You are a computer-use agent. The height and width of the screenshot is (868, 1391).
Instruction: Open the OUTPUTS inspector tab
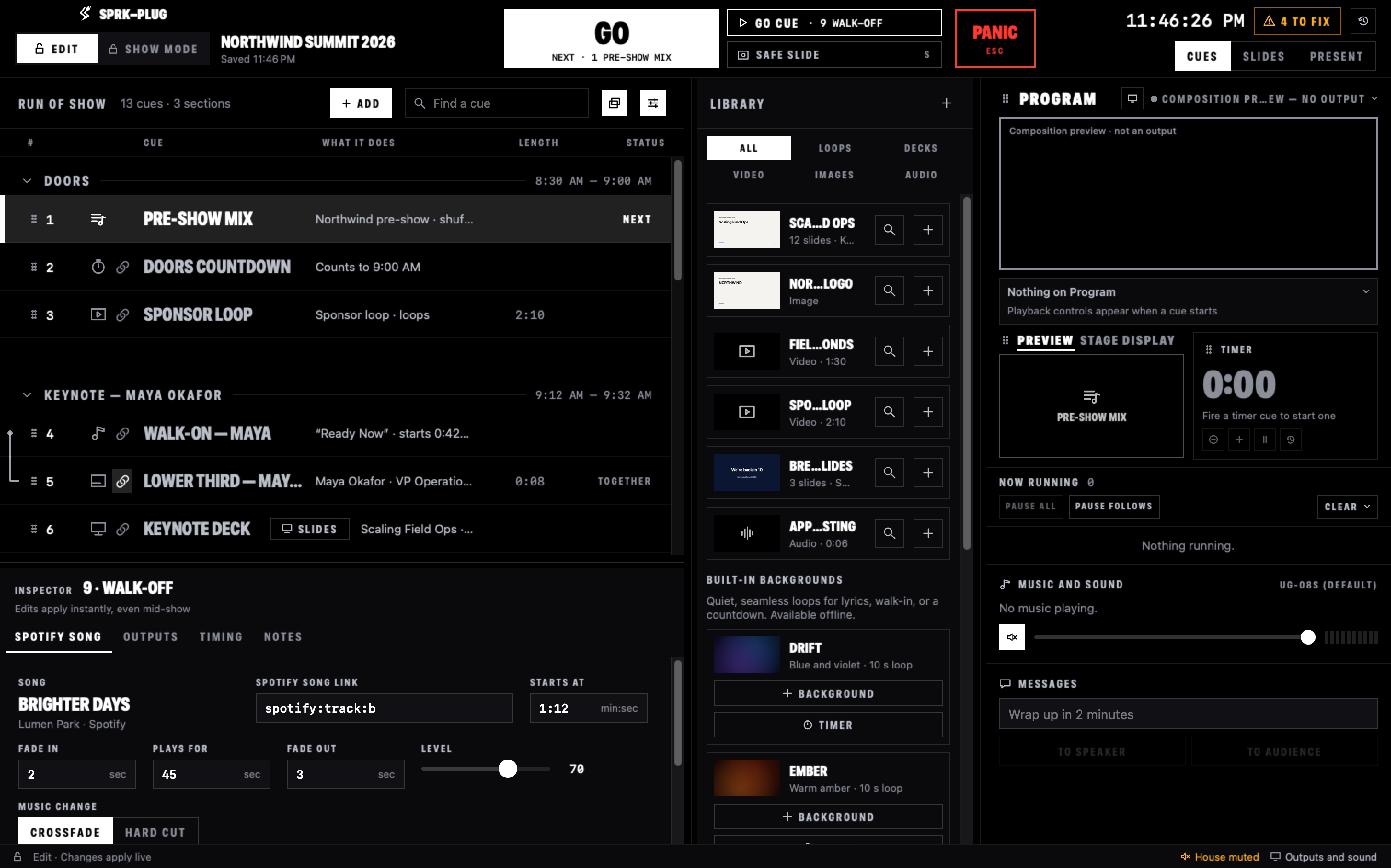pos(150,637)
